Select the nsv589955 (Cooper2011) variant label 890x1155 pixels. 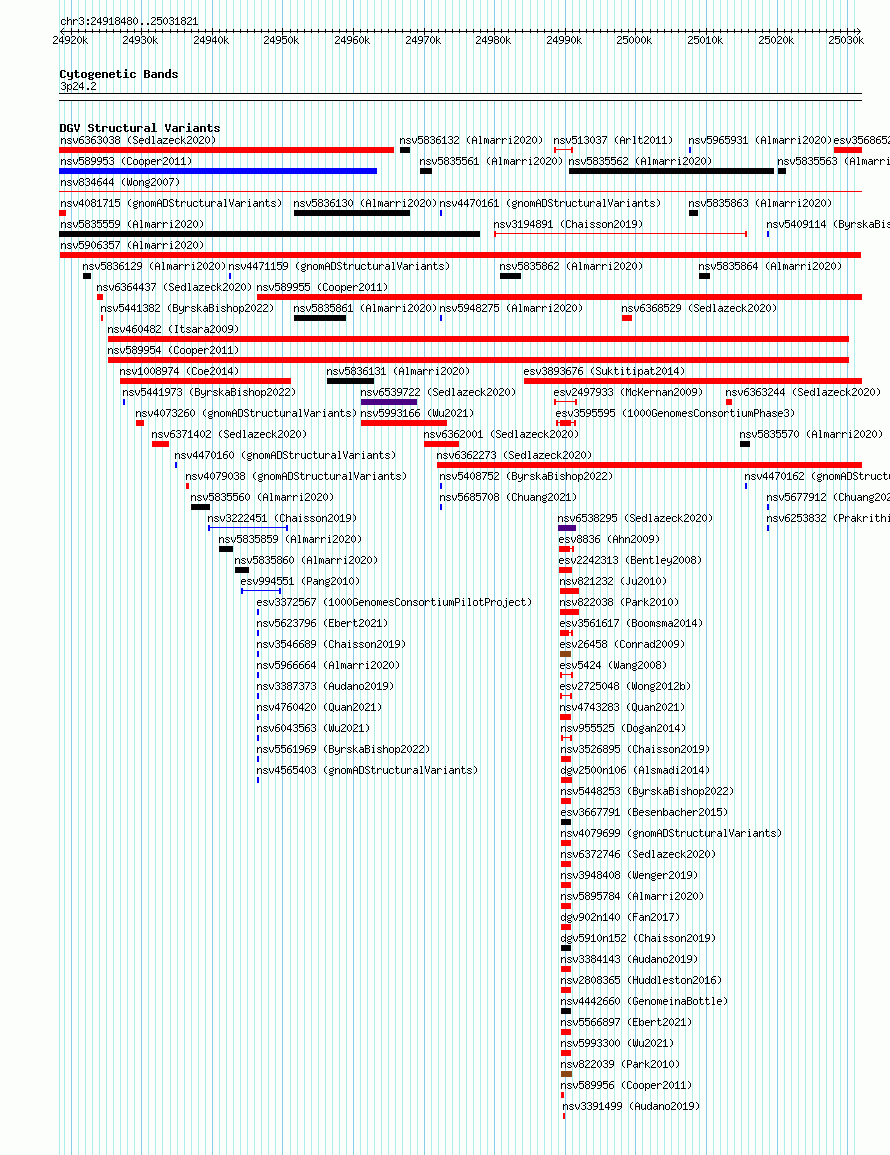[x=322, y=287]
